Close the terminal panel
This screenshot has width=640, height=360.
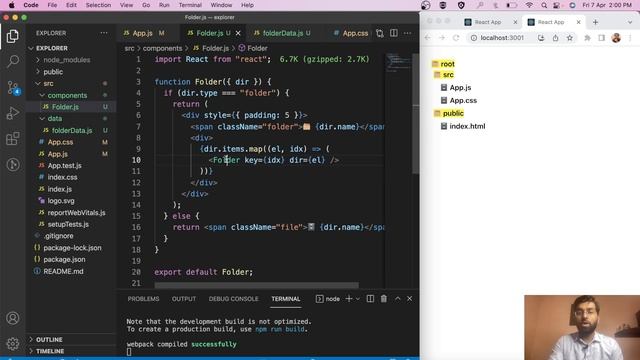409,299
